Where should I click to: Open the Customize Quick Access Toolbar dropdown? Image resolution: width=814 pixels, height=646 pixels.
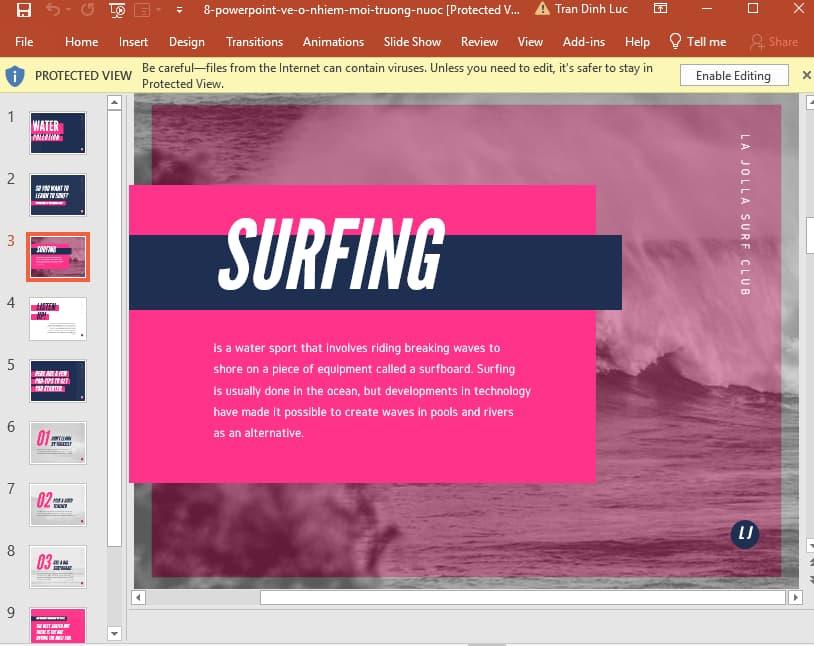tap(180, 10)
